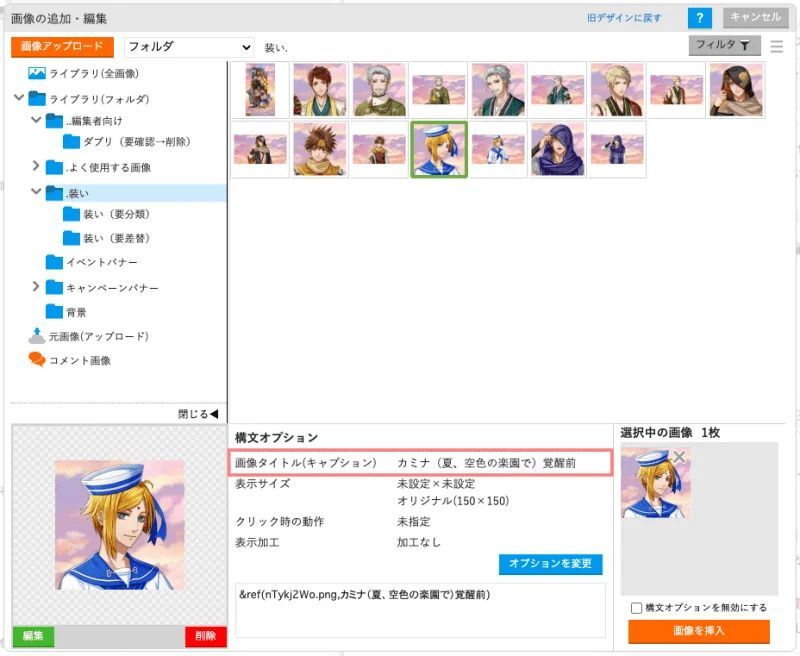Image resolution: width=800 pixels, height=656 pixels.
Task: Click the コメント画像 speech bubble icon
Action: coord(37,360)
